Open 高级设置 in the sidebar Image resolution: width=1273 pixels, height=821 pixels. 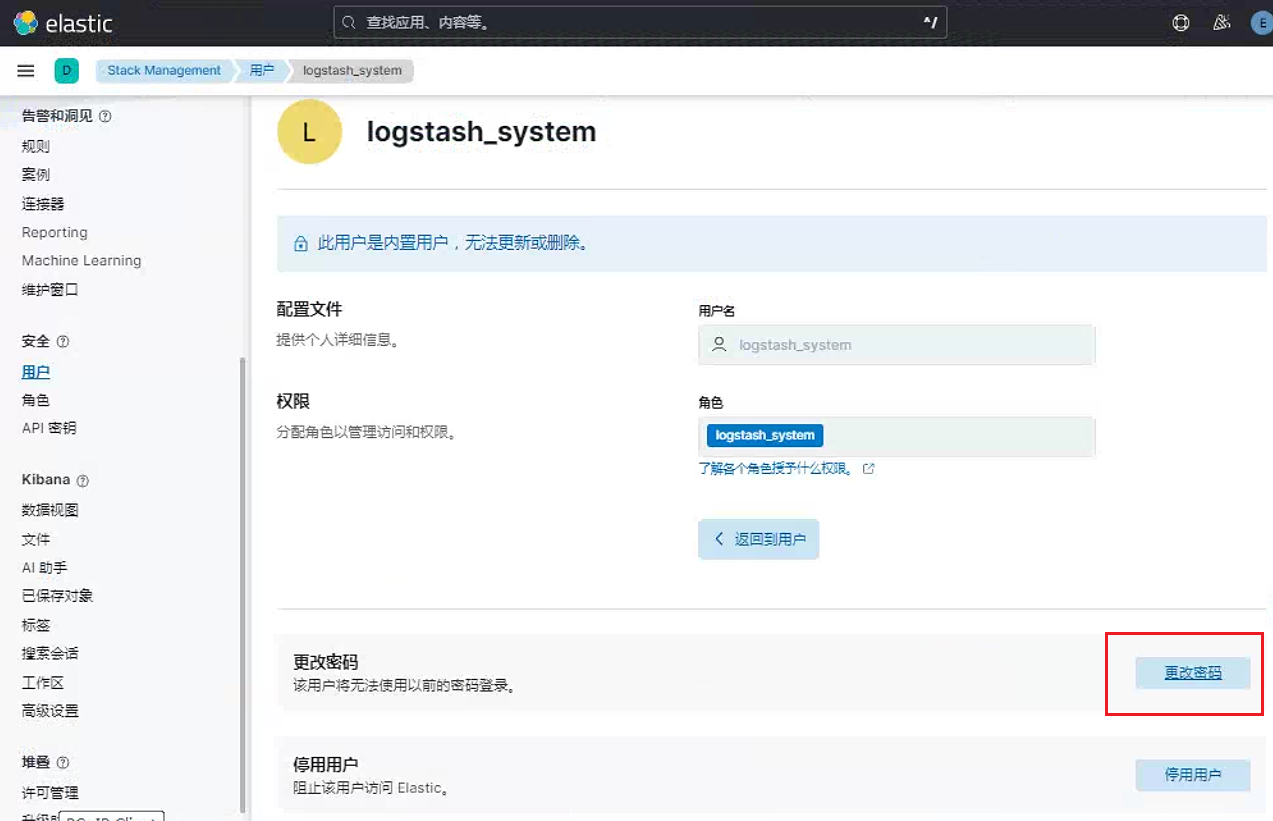pyautogui.click(x=50, y=711)
